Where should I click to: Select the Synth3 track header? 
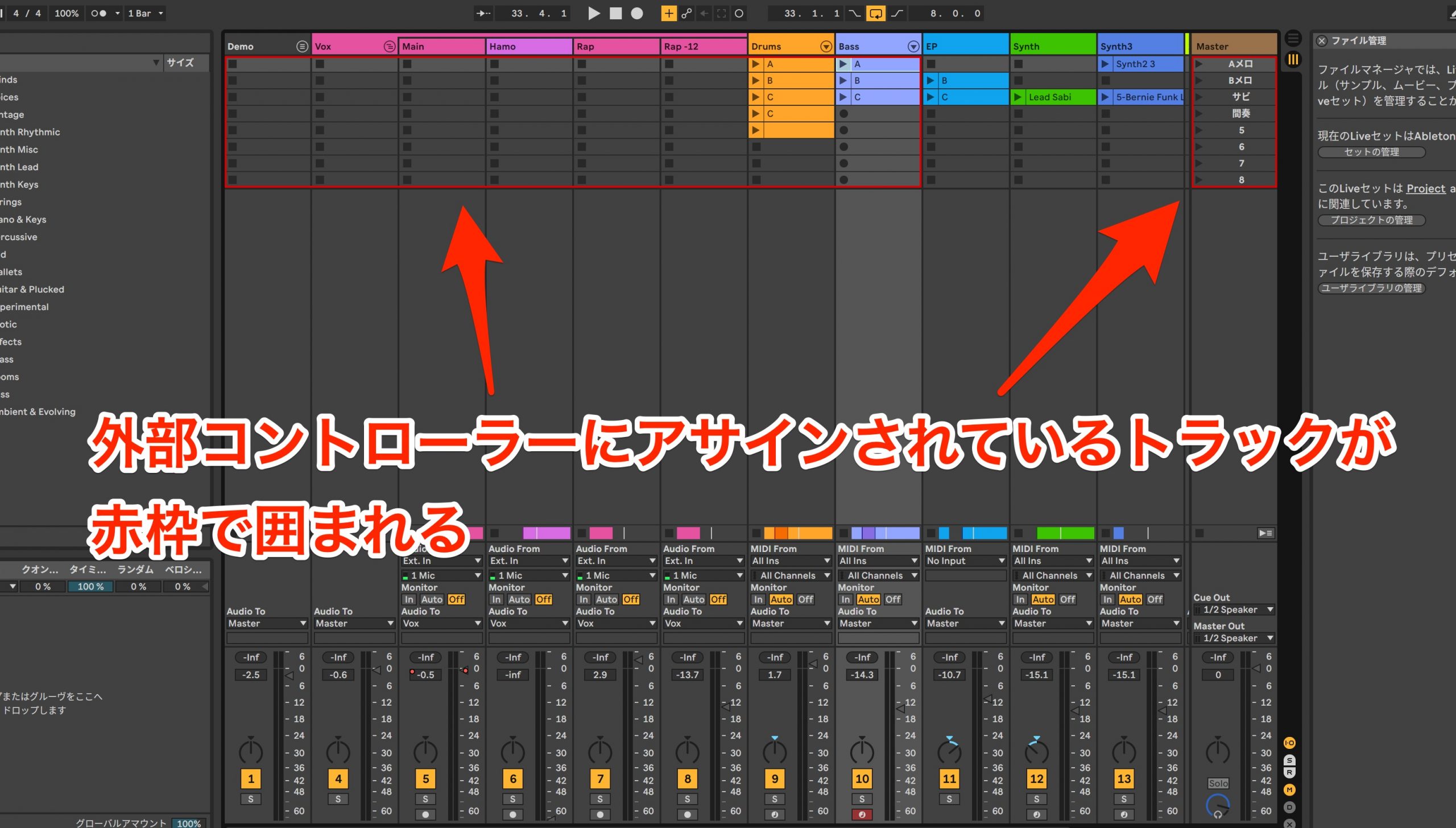pos(1140,46)
